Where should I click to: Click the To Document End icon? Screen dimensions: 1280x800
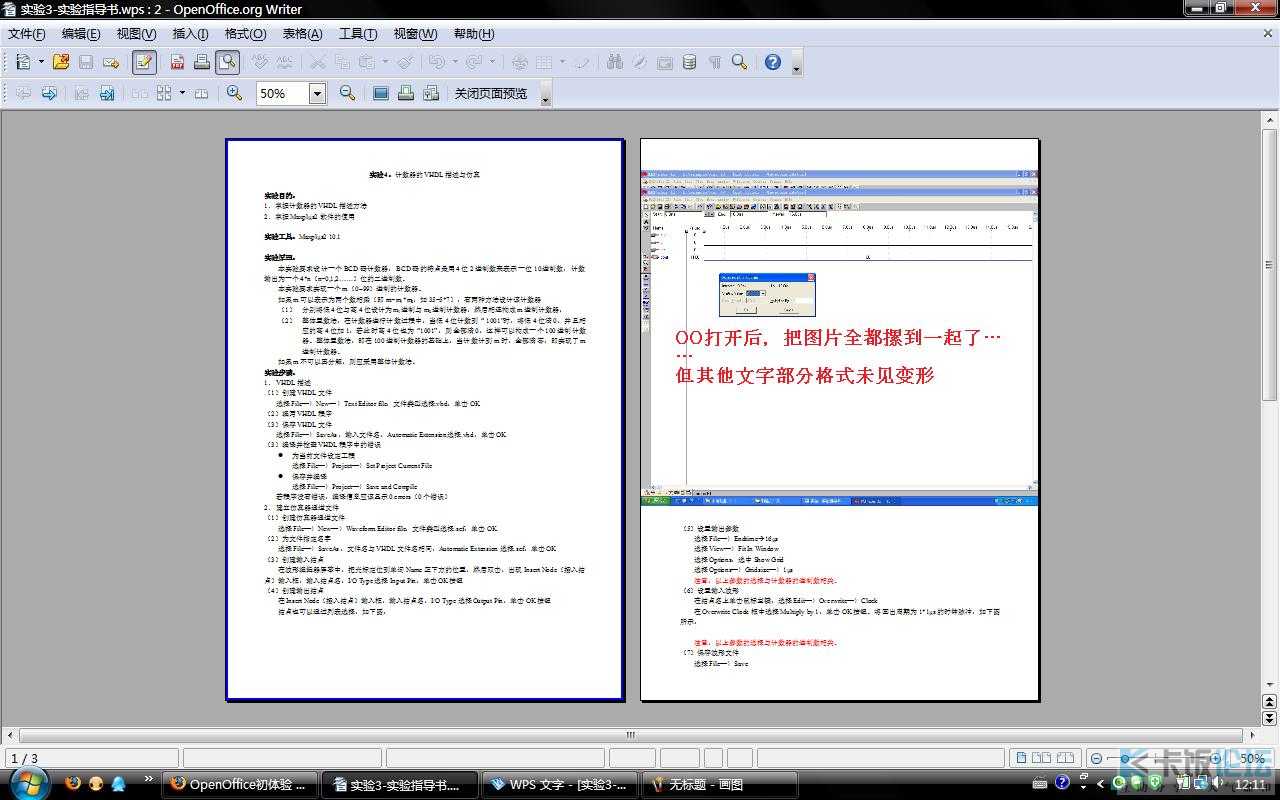tap(106, 93)
